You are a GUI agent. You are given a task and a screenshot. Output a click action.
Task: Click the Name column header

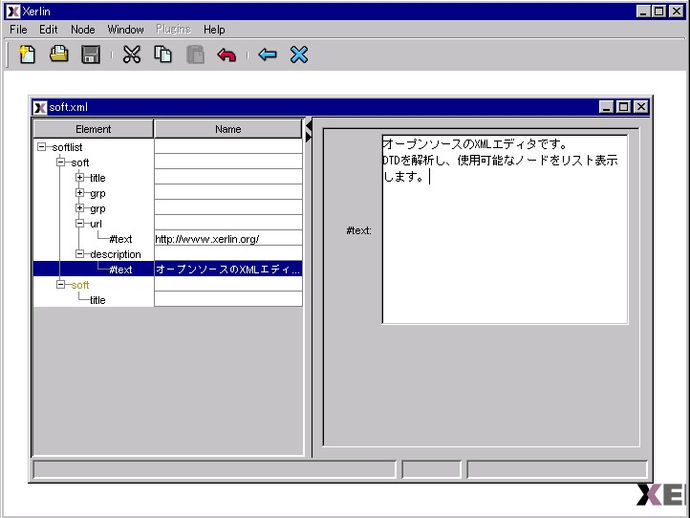(228, 129)
